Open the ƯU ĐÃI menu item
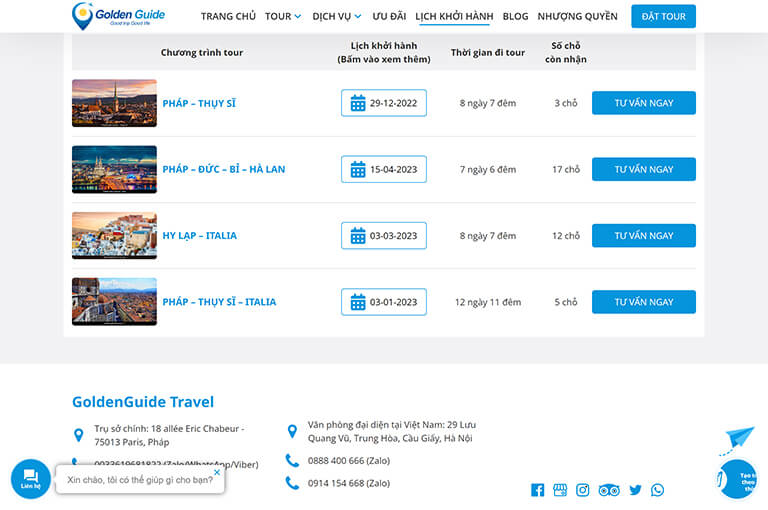 point(389,16)
